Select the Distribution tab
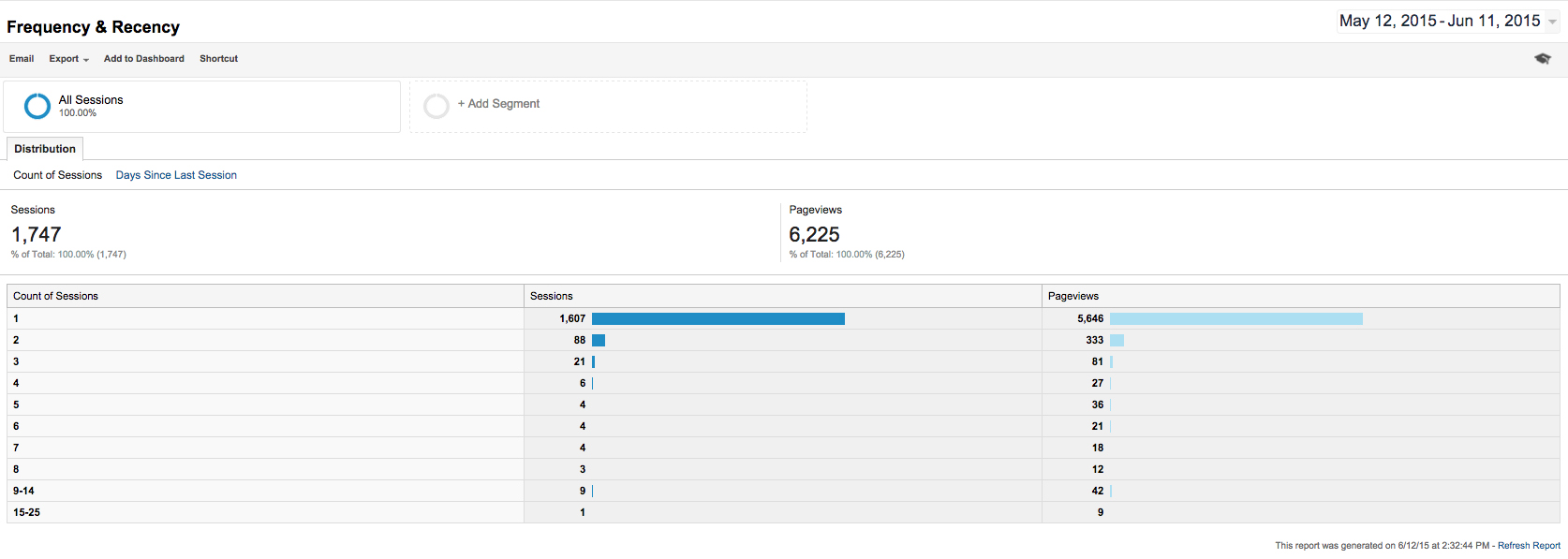Image resolution: width=1568 pixels, height=559 pixels. pyautogui.click(x=45, y=149)
